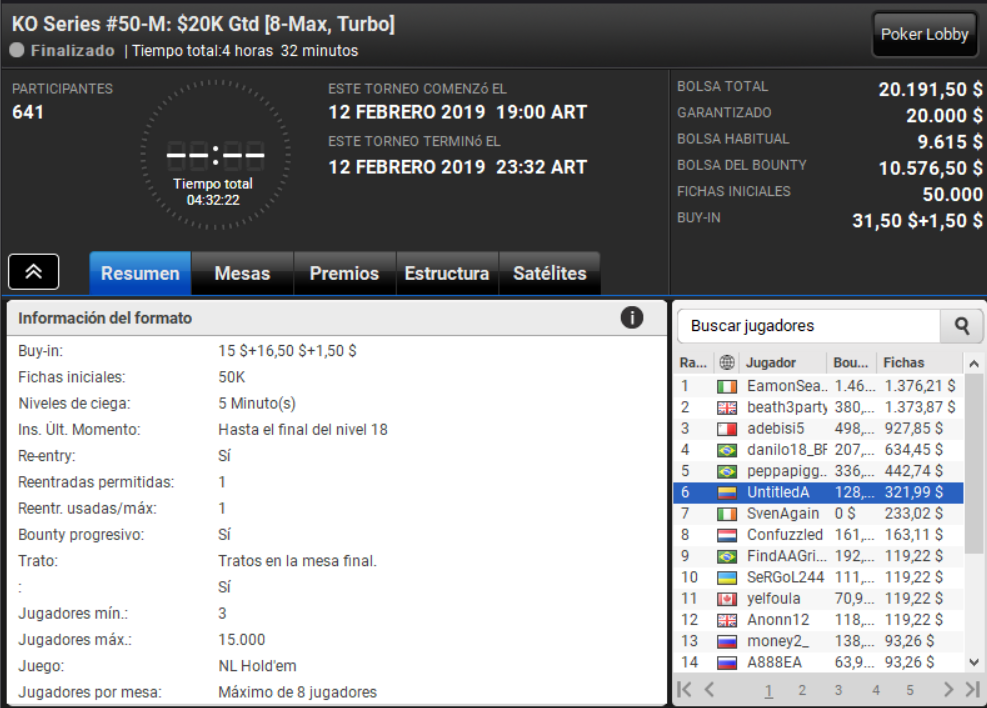
Task: Click the globe country column icon
Action: point(726,362)
